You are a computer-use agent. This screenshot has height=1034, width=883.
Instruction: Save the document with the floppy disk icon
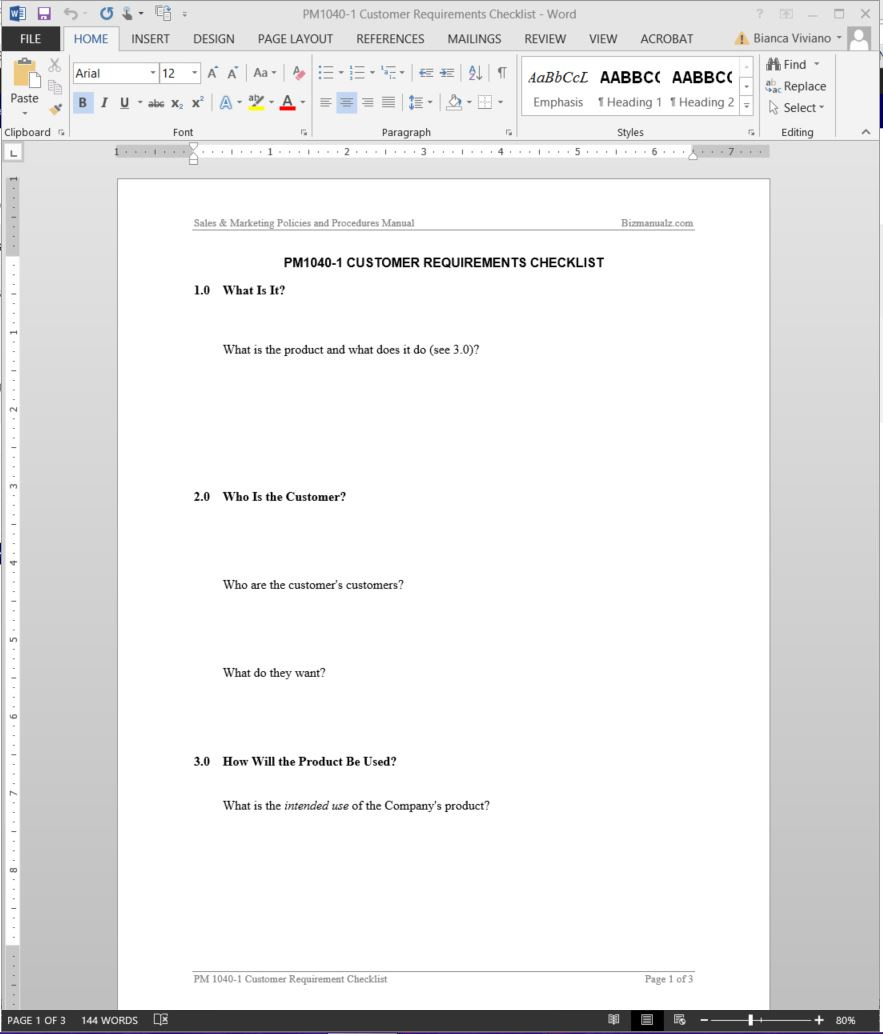pyautogui.click(x=44, y=14)
